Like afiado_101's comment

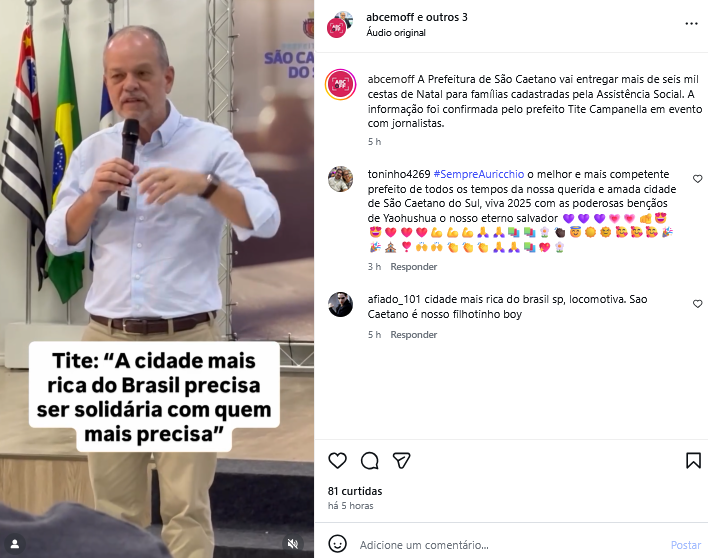[x=698, y=304]
